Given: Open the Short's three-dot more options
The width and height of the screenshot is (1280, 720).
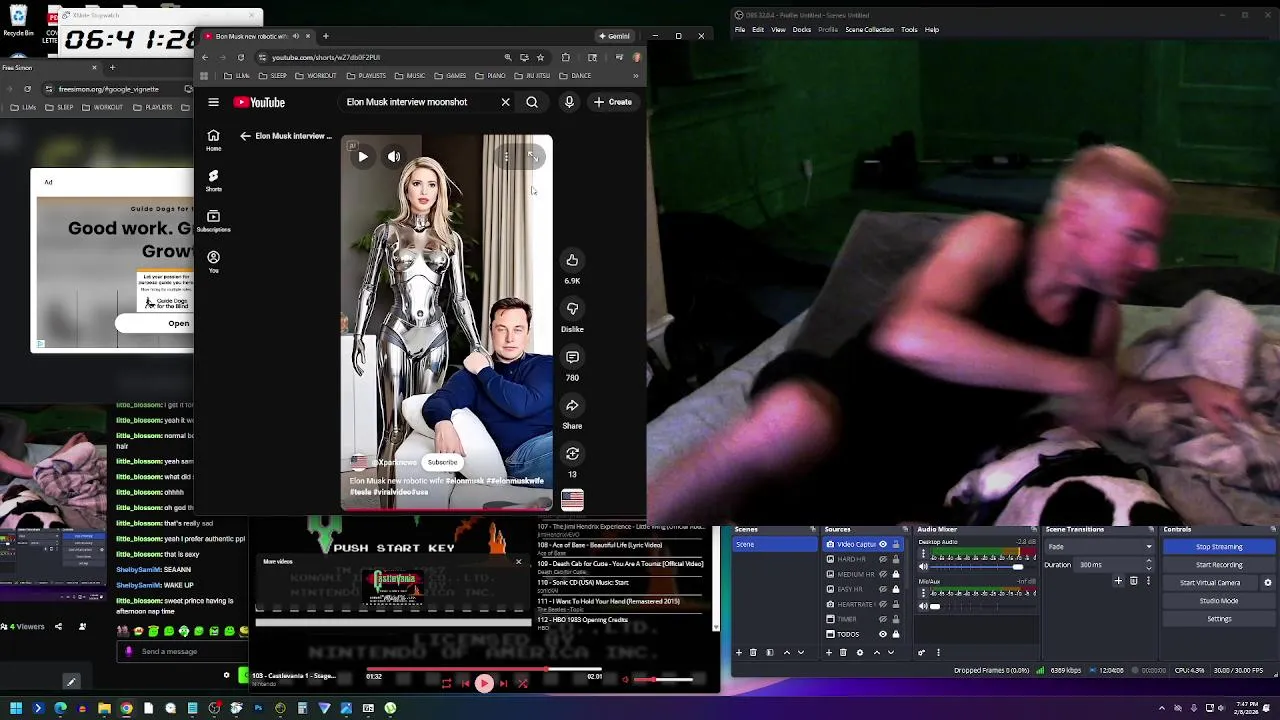Looking at the screenshot, I should click(506, 157).
